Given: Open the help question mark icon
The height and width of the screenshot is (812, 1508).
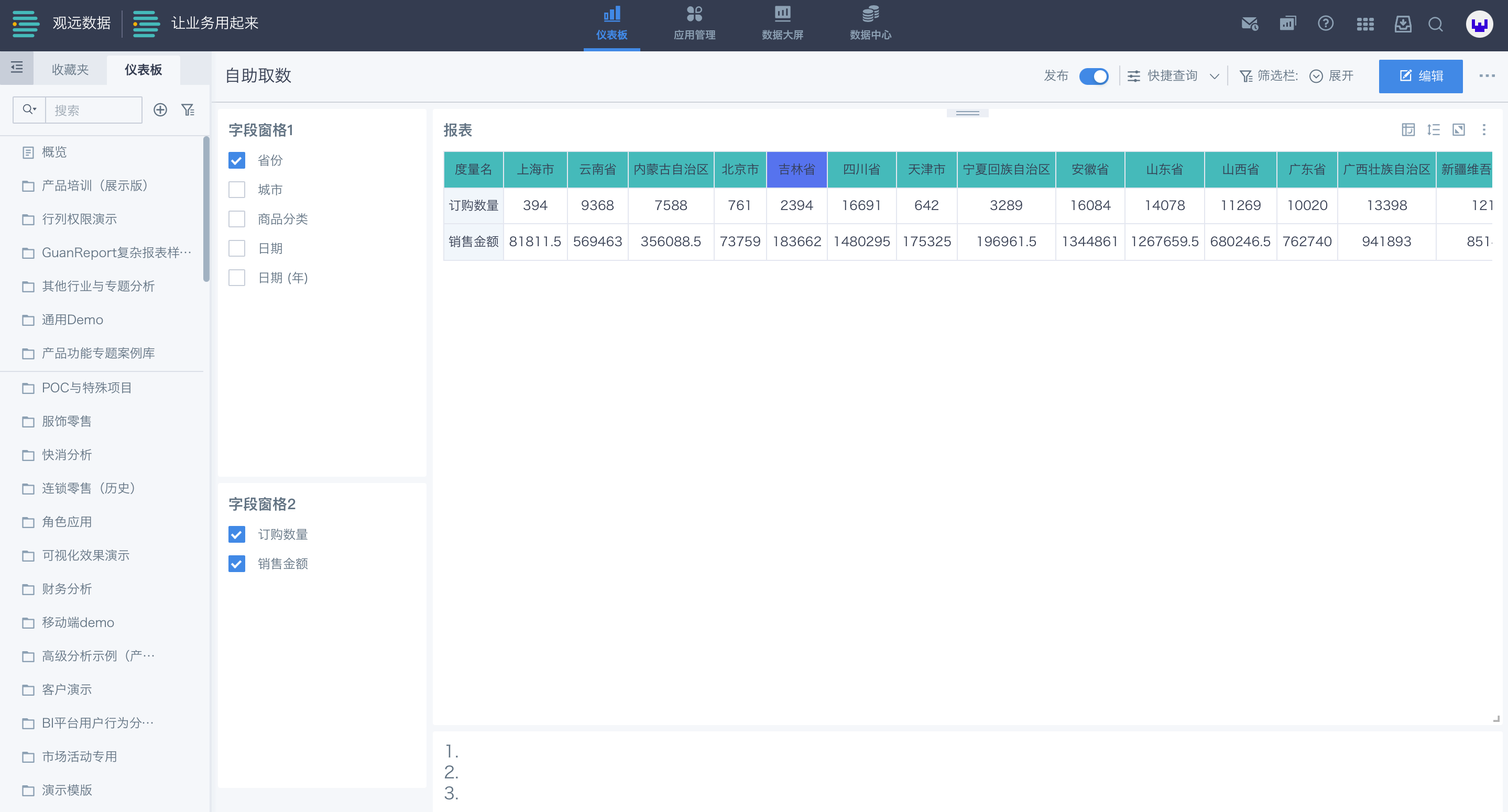Looking at the screenshot, I should click(x=1325, y=24).
